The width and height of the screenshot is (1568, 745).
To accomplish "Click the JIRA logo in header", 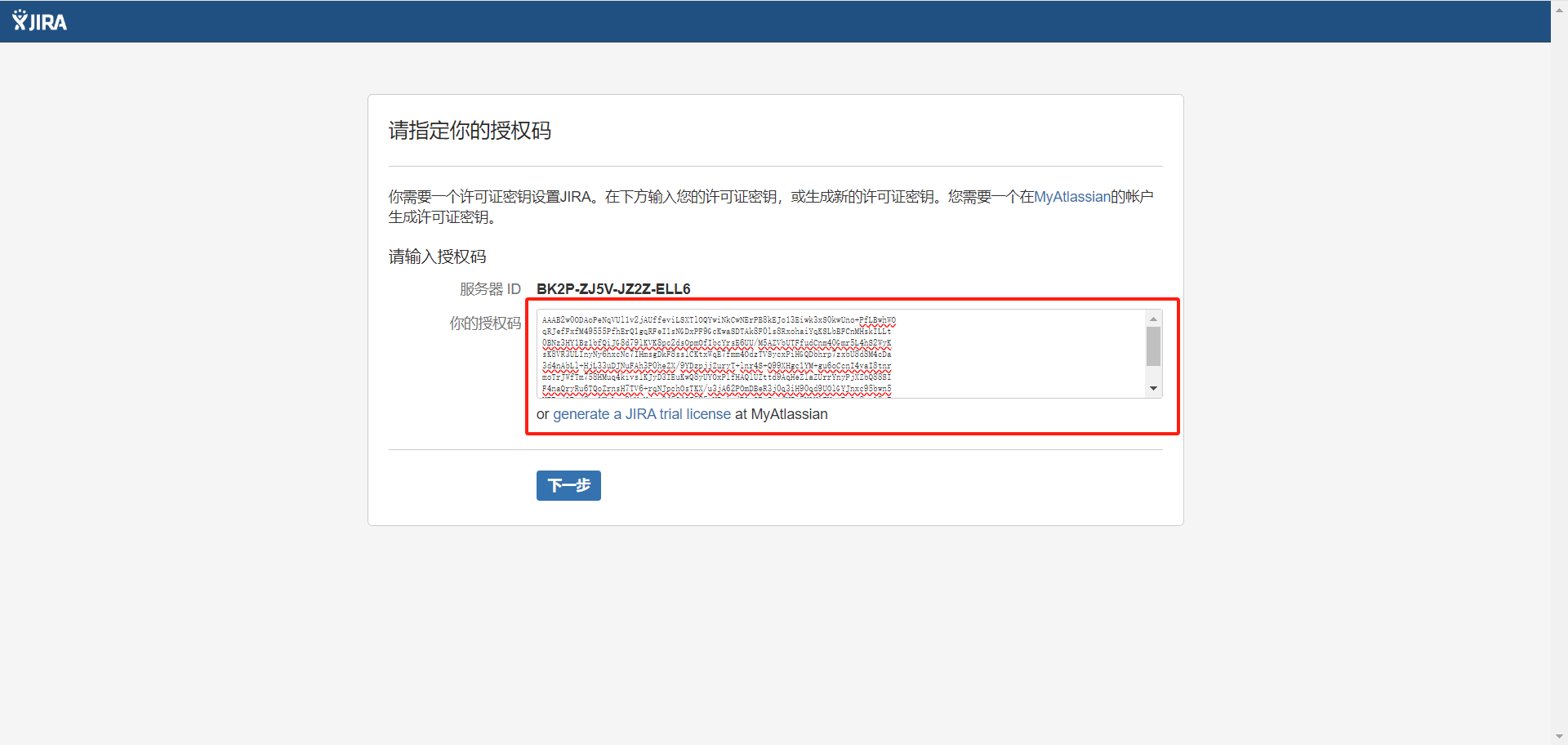I will click(x=39, y=21).
